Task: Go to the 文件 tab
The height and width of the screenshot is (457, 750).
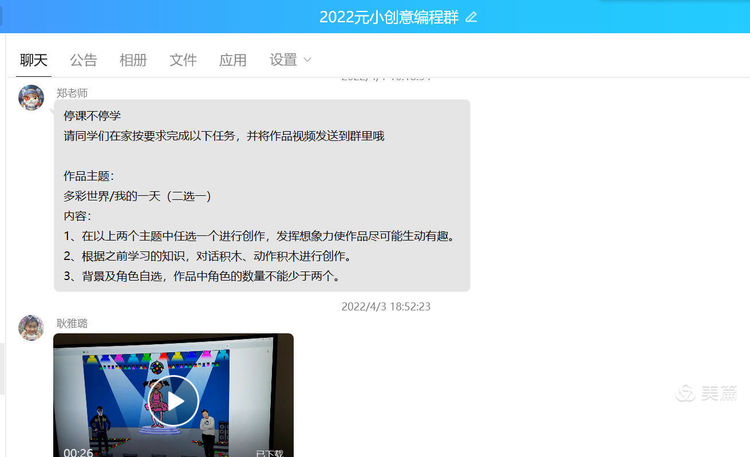Action: (183, 60)
